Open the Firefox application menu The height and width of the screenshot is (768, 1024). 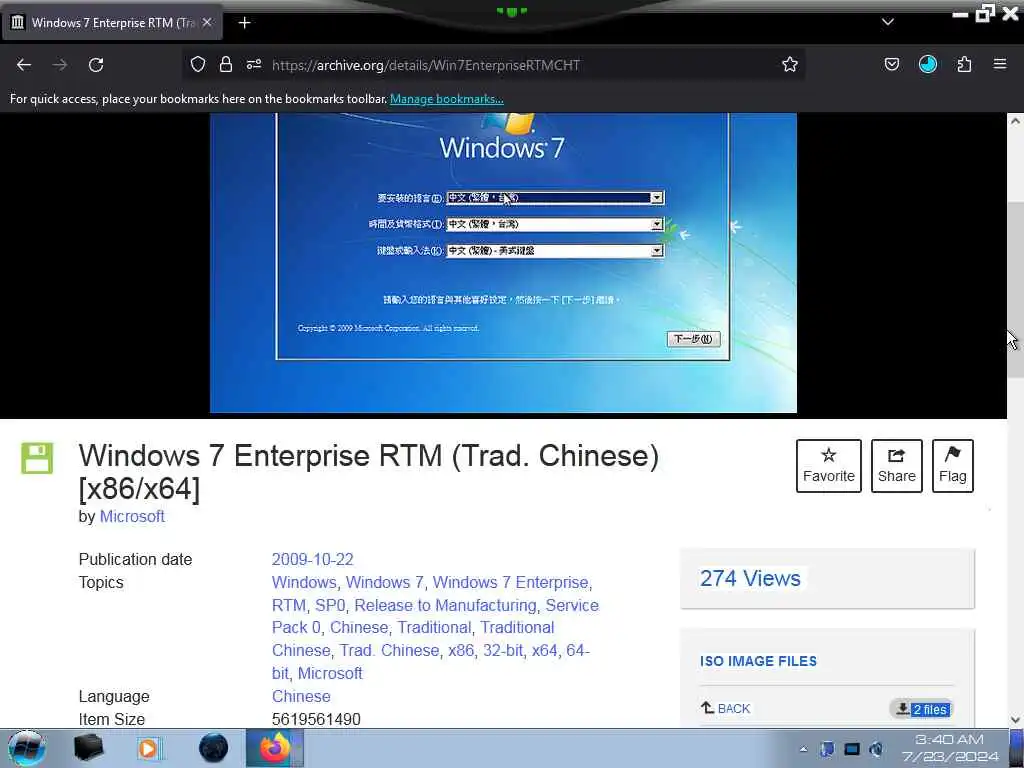pyautogui.click(x=1000, y=64)
